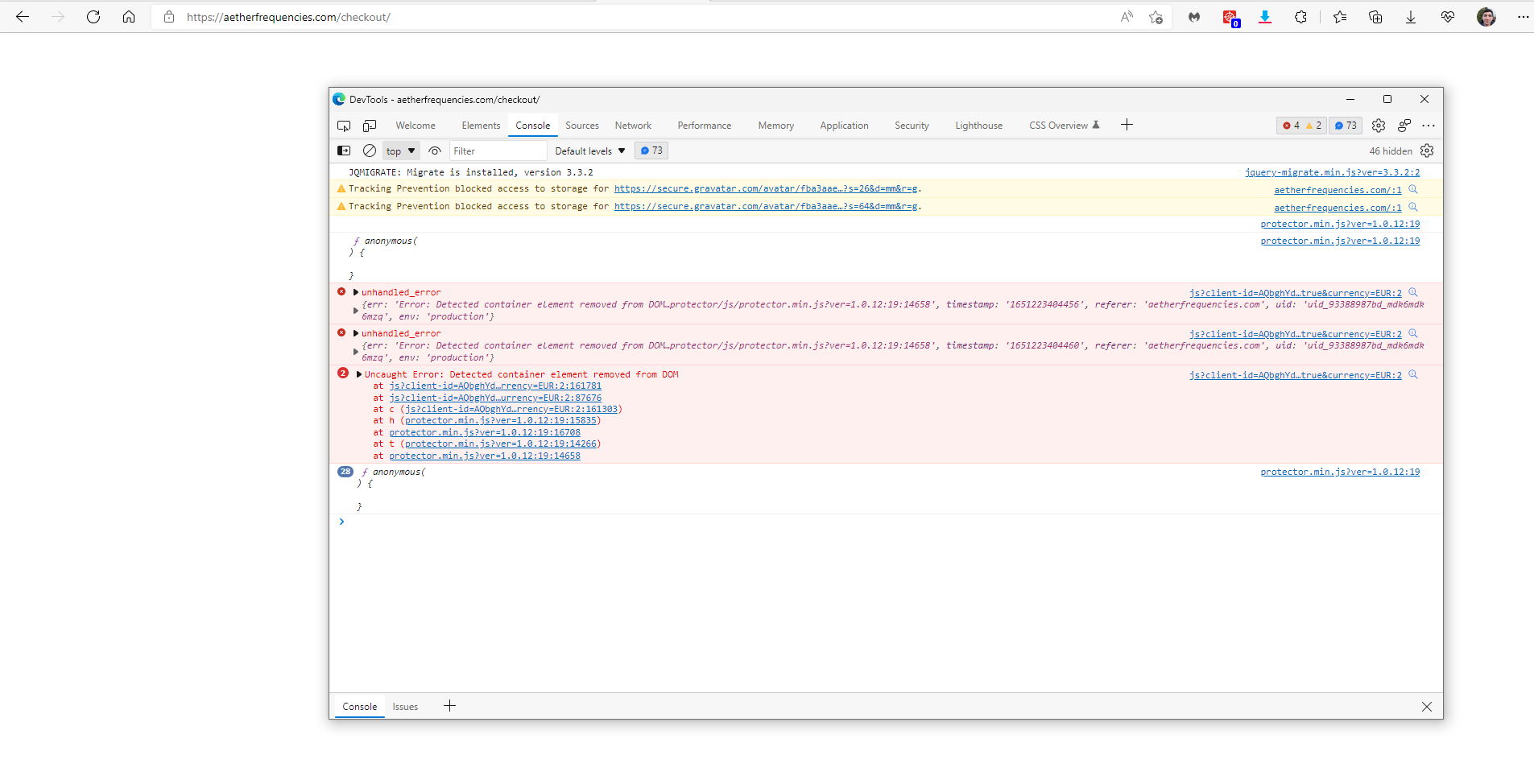The height and width of the screenshot is (784, 1534).
Task: Open the user profile avatar
Action: [1486, 17]
